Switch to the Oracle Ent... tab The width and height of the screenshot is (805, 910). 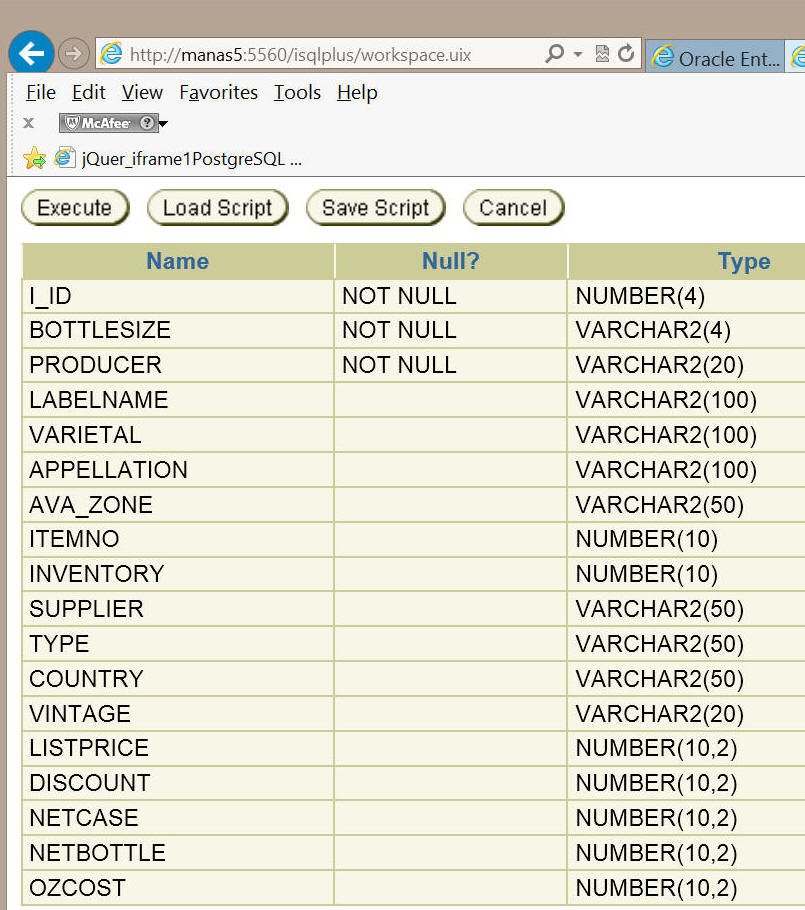coord(715,57)
